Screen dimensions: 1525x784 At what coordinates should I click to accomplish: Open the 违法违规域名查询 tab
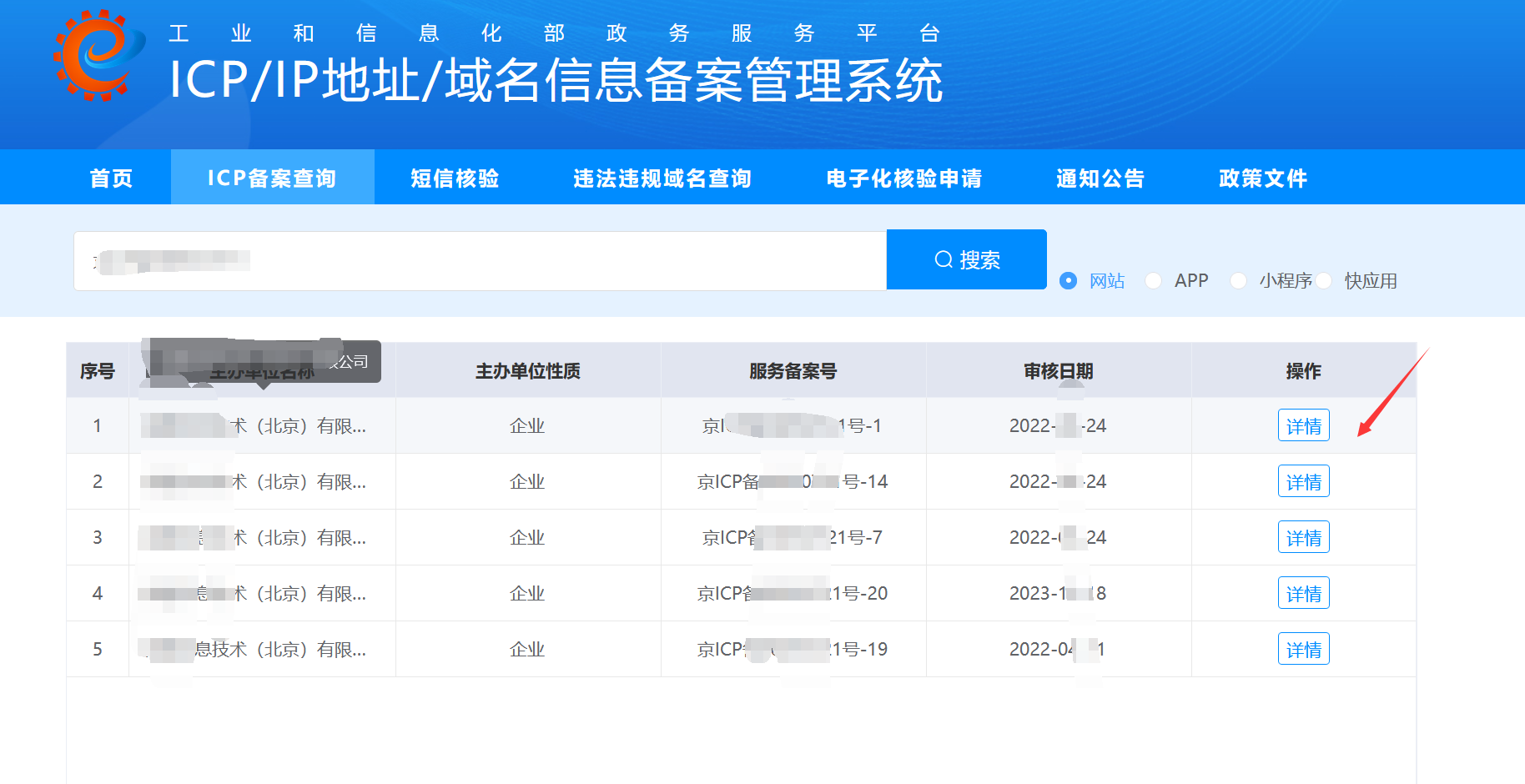(x=662, y=178)
